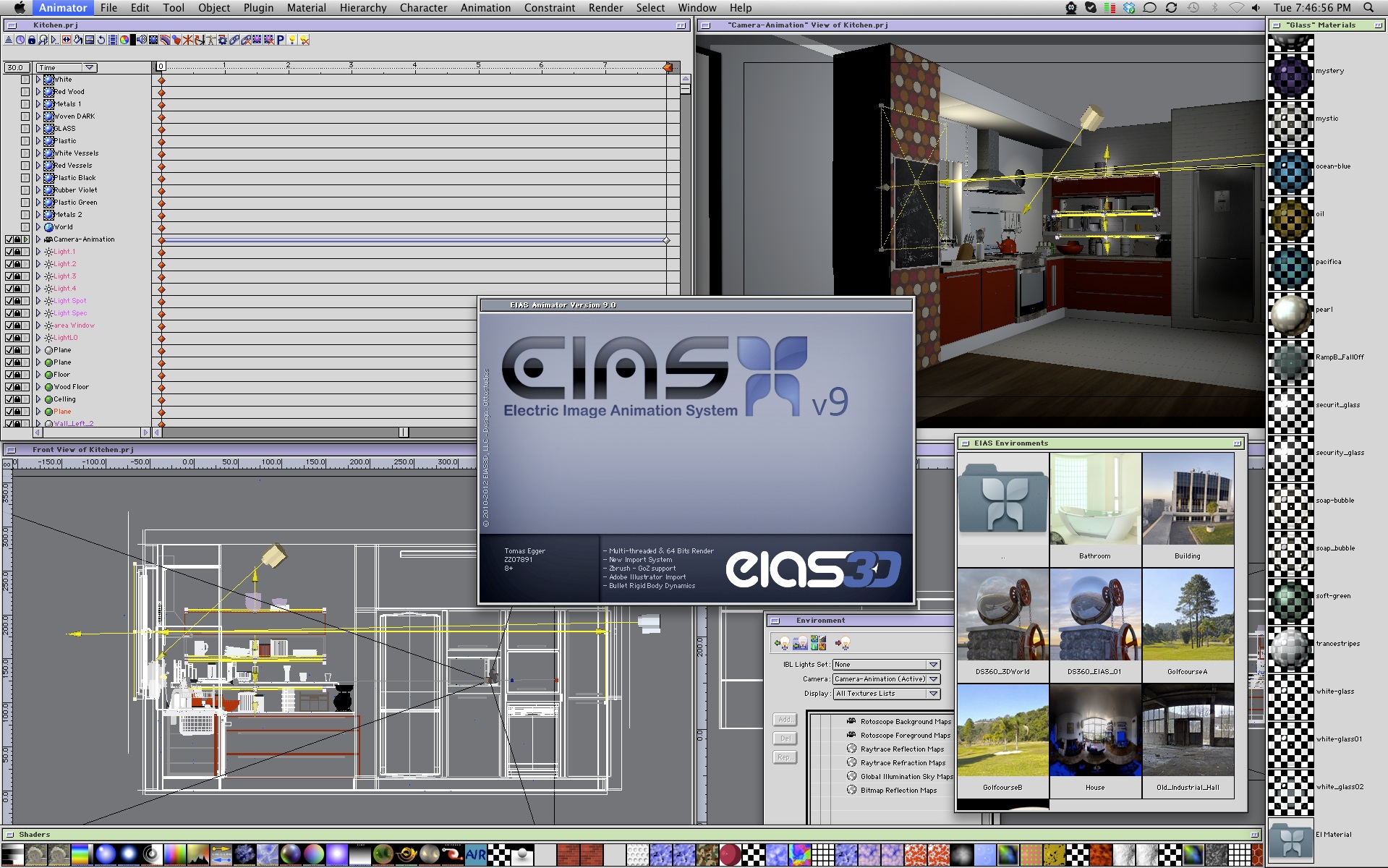1388x868 pixels.
Task: Expand the Camera-Animation row
Action: (38, 239)
